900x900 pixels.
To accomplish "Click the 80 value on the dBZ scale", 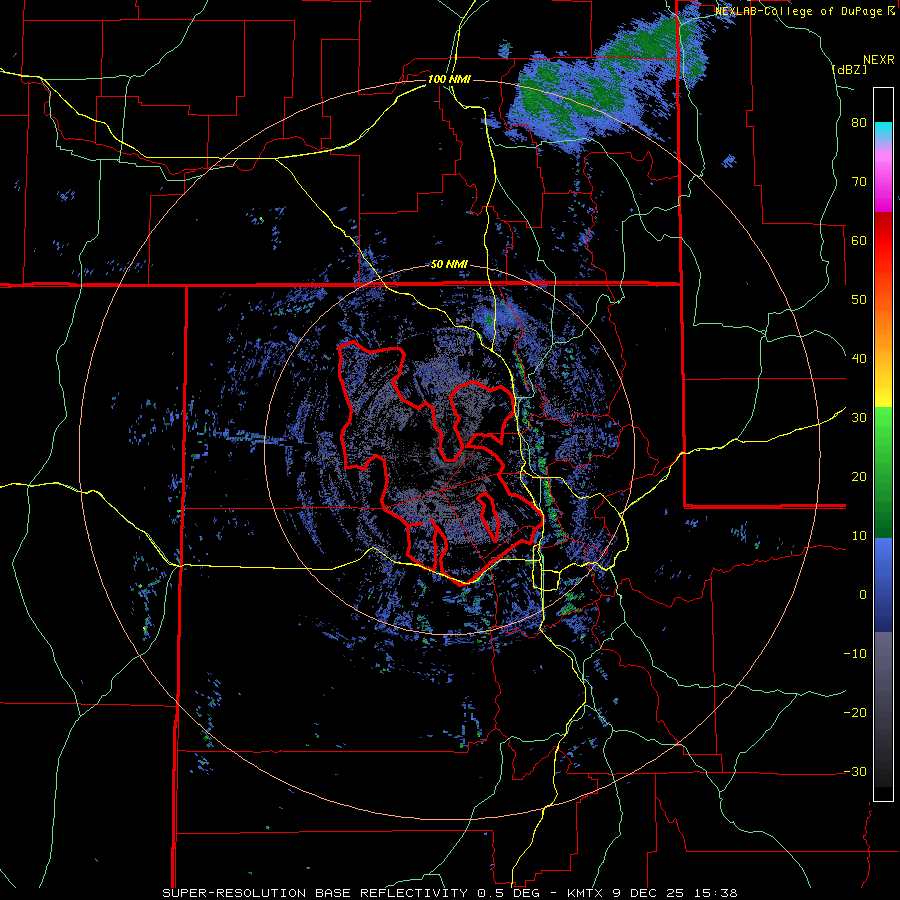I will [859, 123].
